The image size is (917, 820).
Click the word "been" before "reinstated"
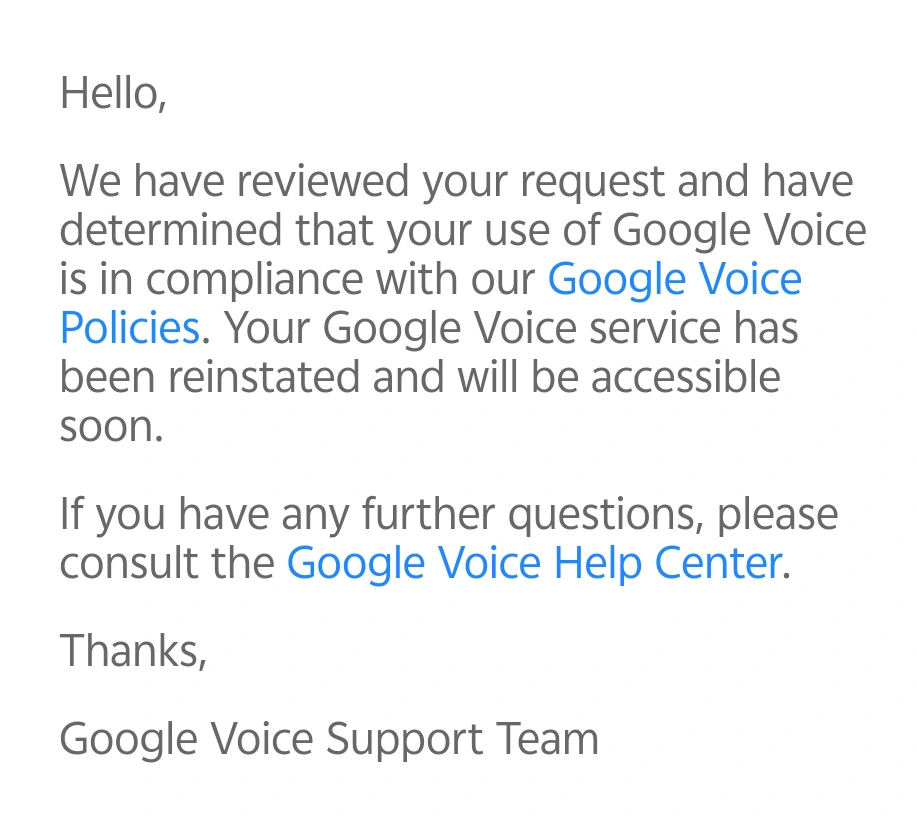pos(106,378)
